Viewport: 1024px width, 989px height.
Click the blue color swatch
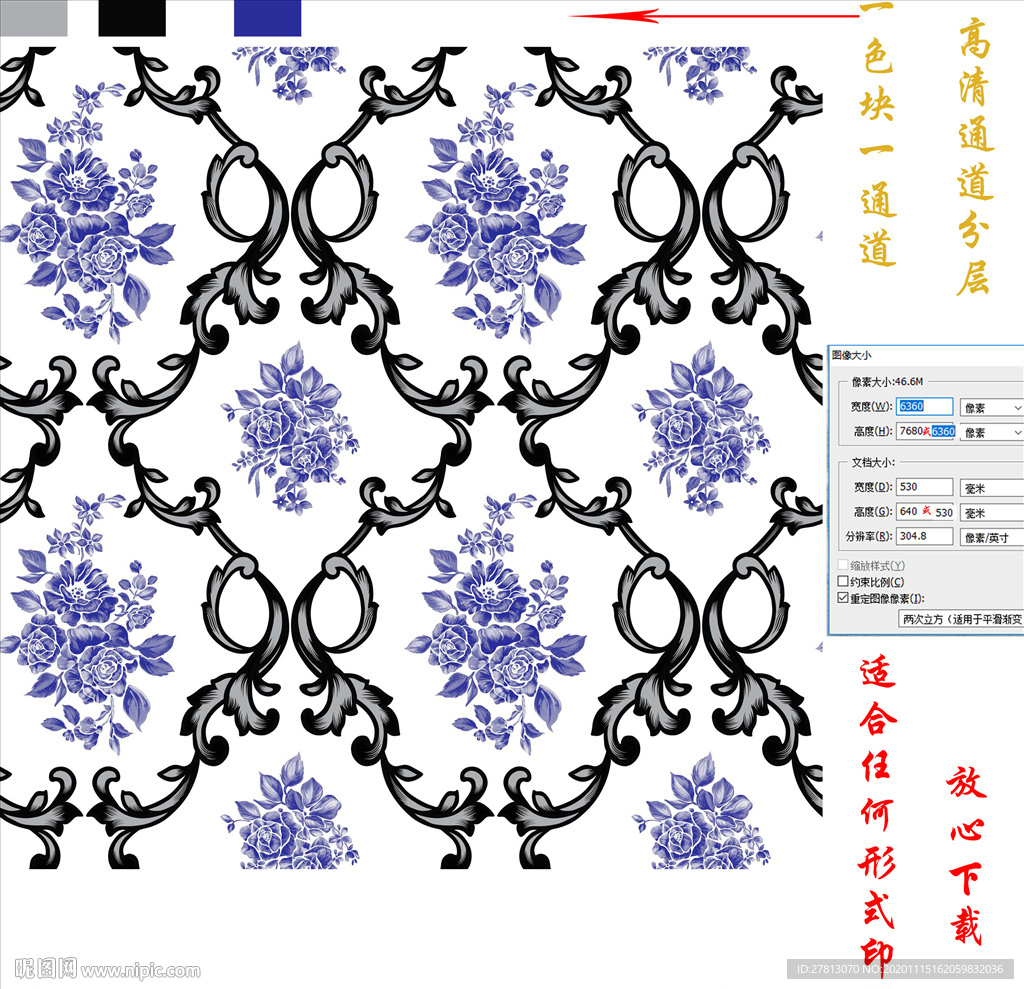pyautogui.click(x=267, y=18)
